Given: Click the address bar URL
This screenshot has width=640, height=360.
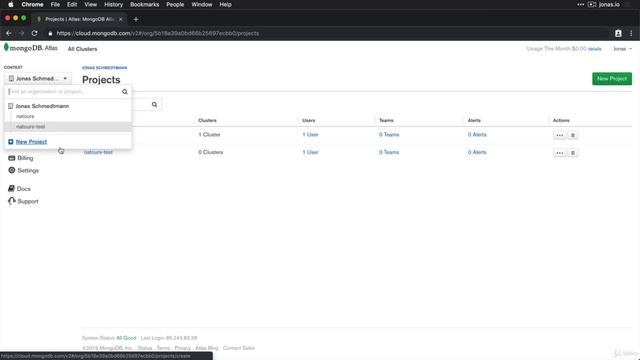Looking at the screenshot, I should 158,33.
